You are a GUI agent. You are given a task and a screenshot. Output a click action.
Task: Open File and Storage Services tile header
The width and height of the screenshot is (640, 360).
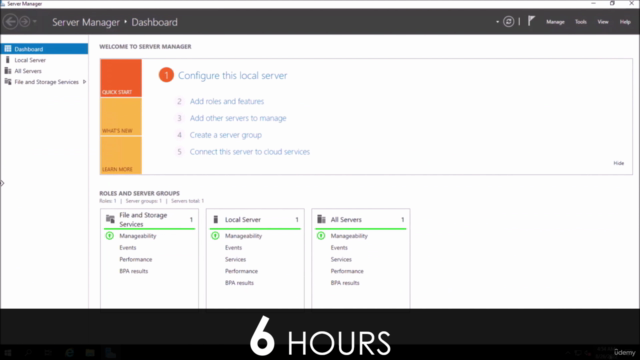pyautogui.click(x=149, y=220)
